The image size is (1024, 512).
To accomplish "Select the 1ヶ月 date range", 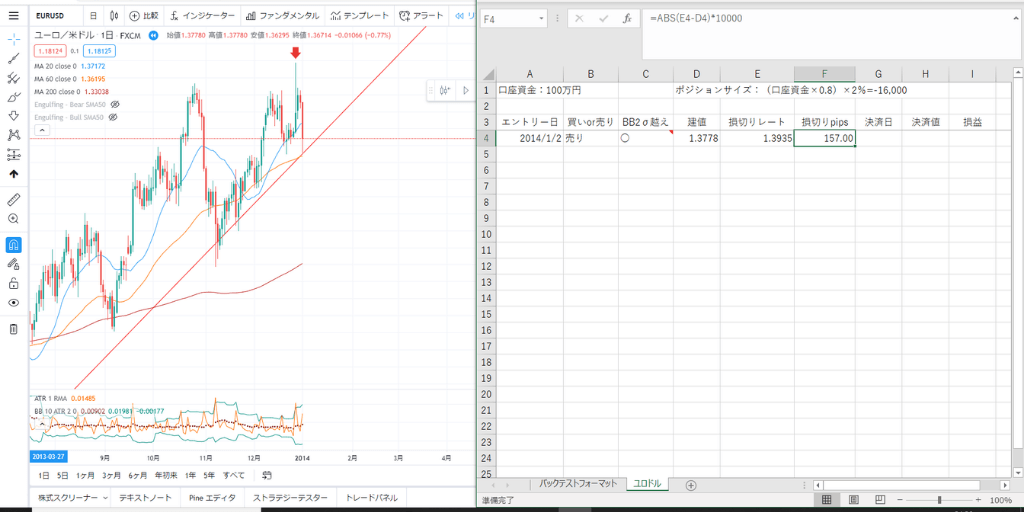I will tap(85, 475).
